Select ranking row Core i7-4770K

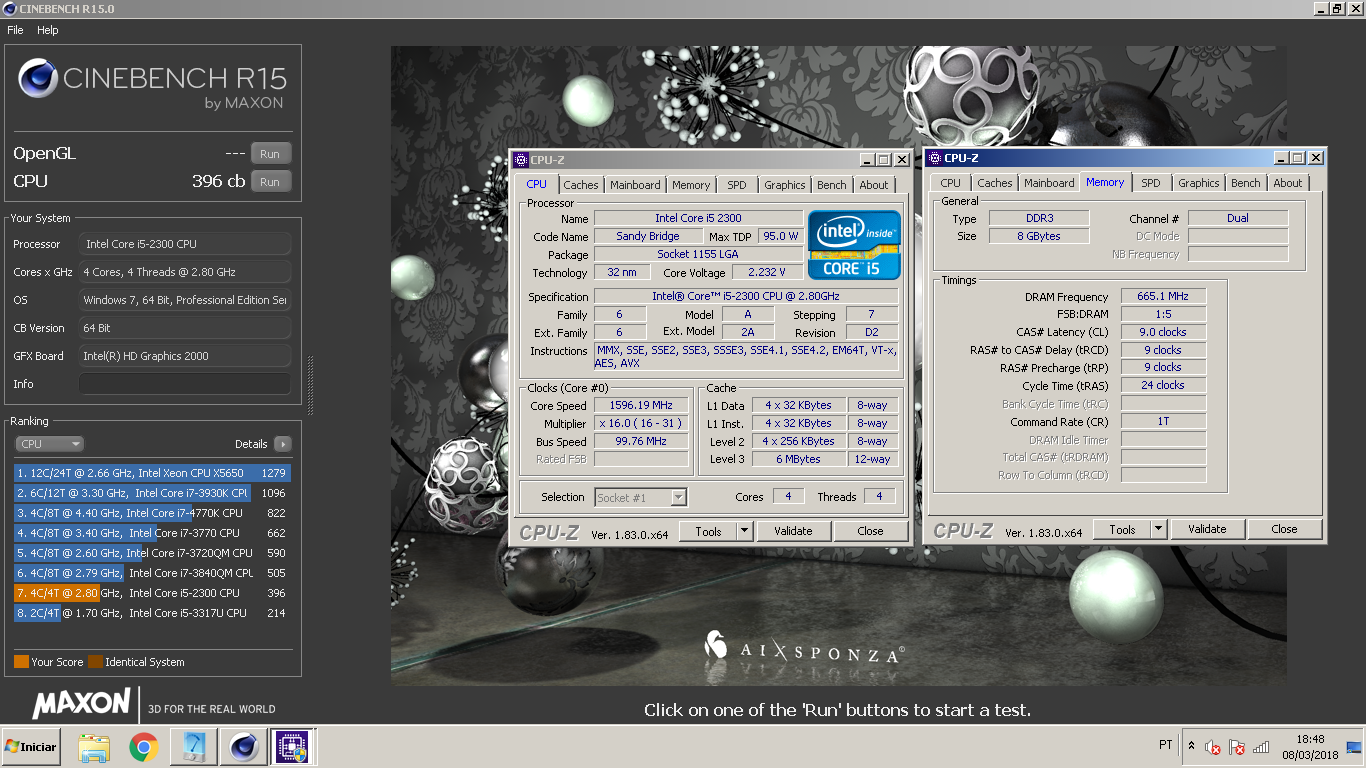[x=152, y=513]
